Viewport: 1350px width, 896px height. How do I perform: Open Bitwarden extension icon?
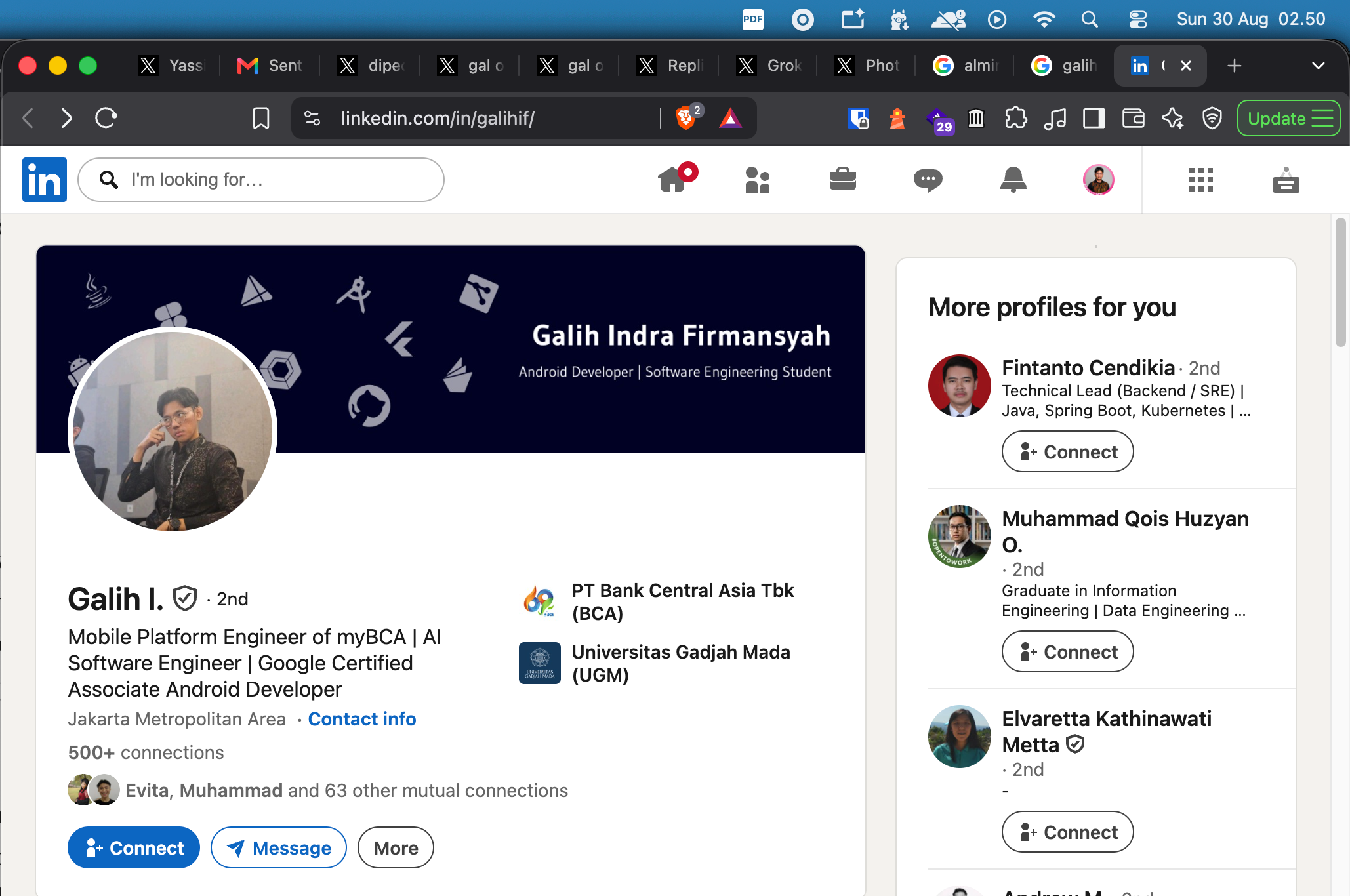[858, 118]
